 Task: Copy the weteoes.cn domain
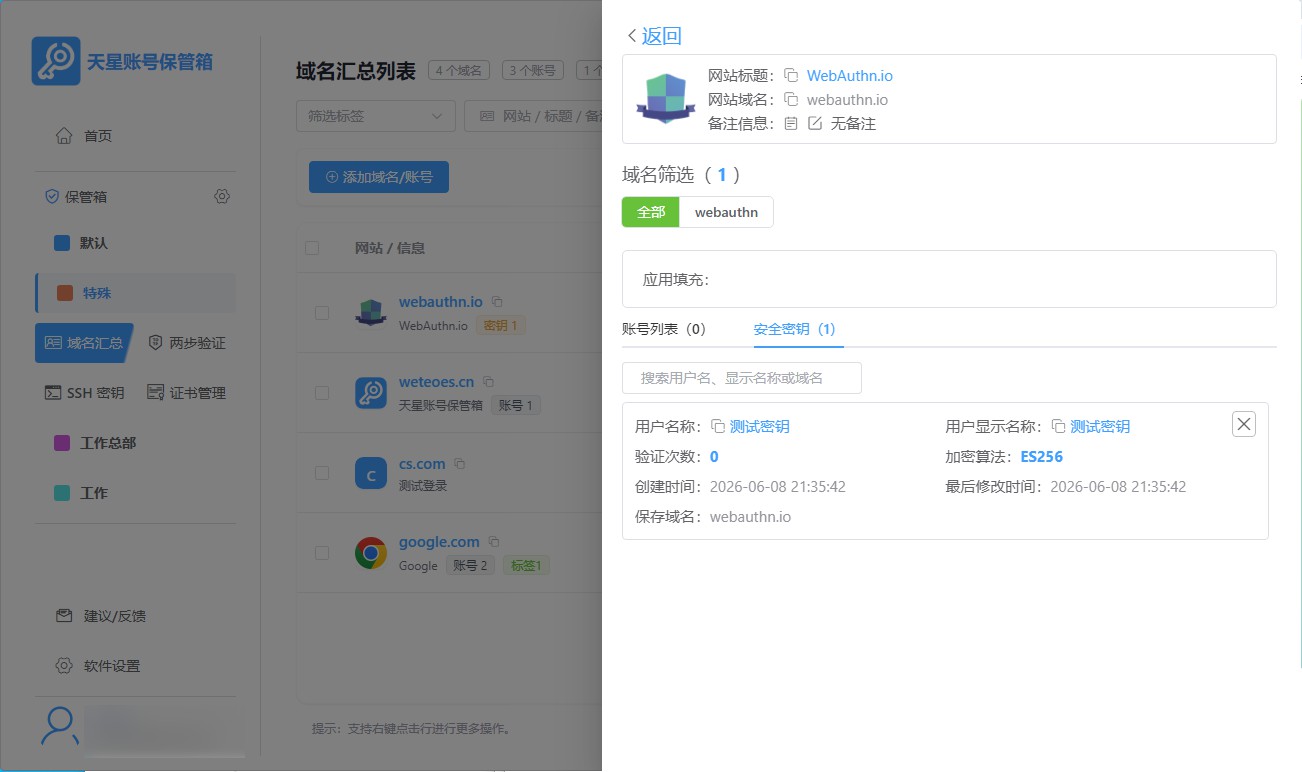pyautogui.click(x=488, y=382)
